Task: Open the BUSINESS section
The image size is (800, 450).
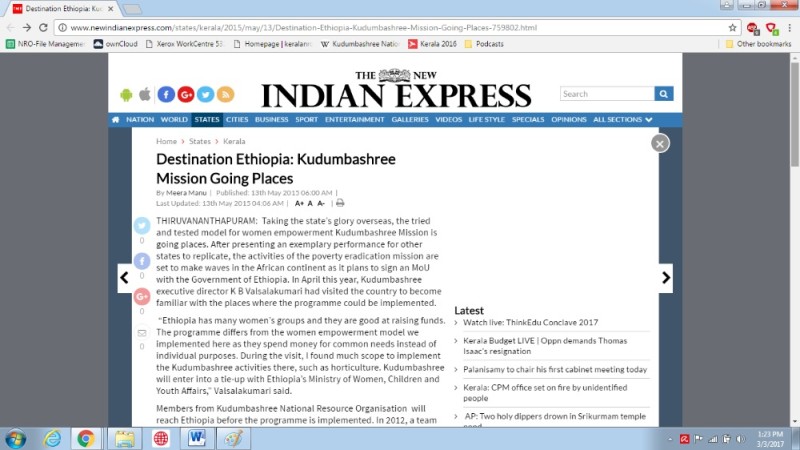Action: coord(271,119)
